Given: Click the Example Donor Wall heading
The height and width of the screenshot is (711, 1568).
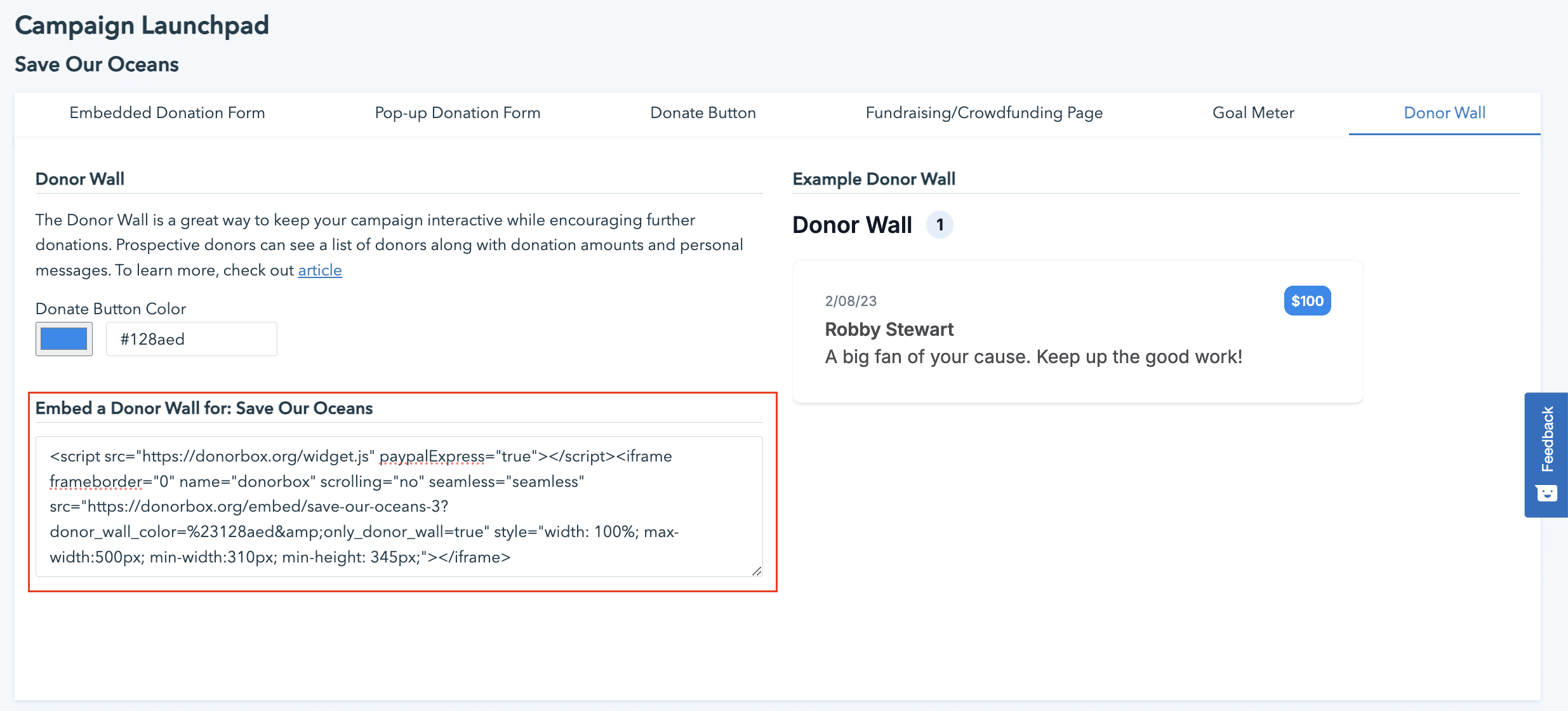Looking at the screenshot, I should click(x=873, y=179).
